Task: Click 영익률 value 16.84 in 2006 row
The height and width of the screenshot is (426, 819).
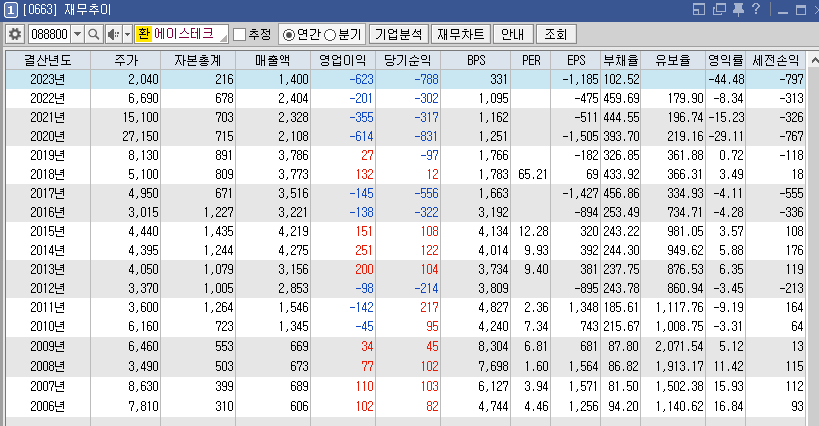Action: click(728, 406)
